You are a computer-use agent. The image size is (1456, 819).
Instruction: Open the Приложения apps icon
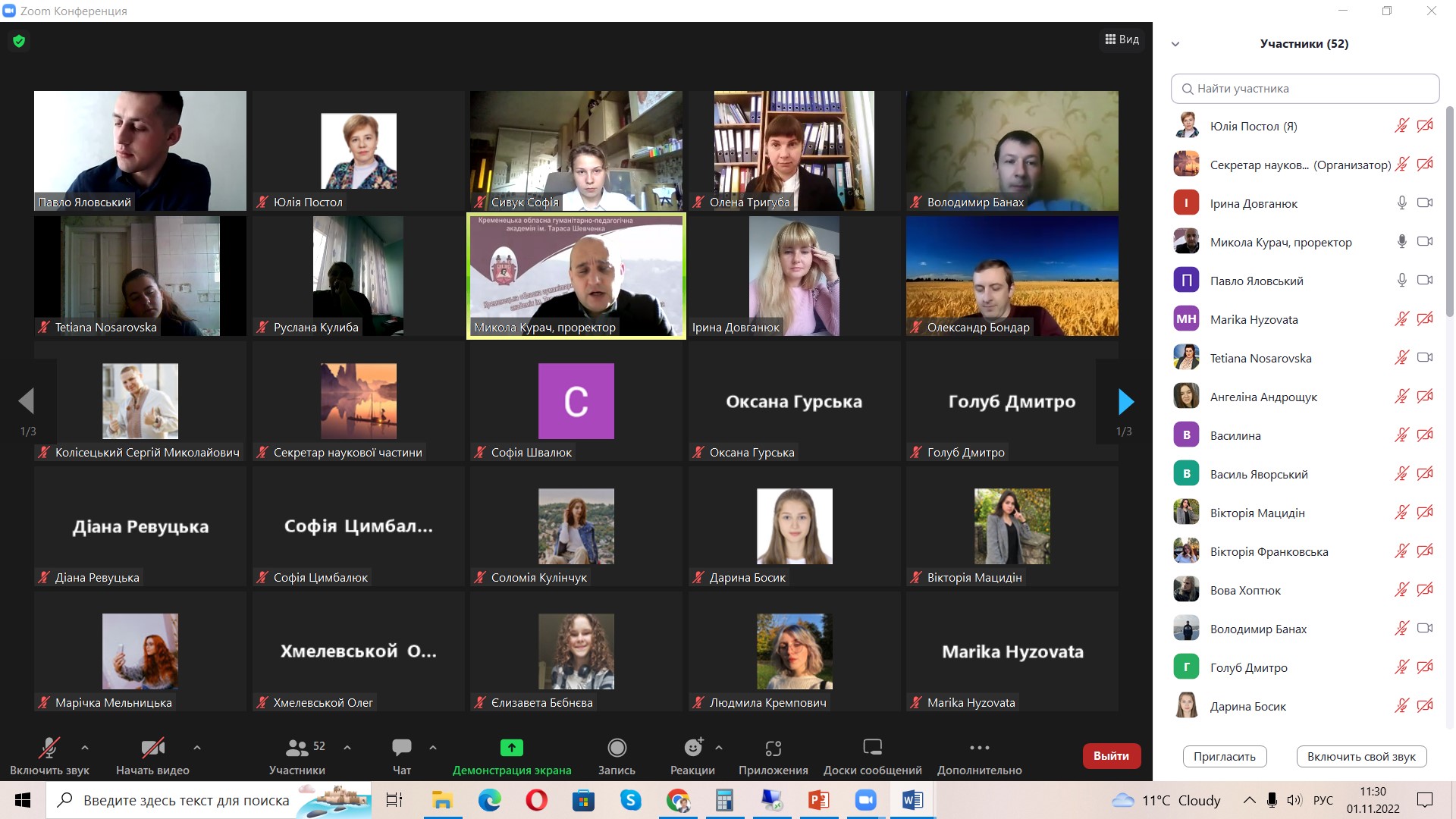(773, 748)
